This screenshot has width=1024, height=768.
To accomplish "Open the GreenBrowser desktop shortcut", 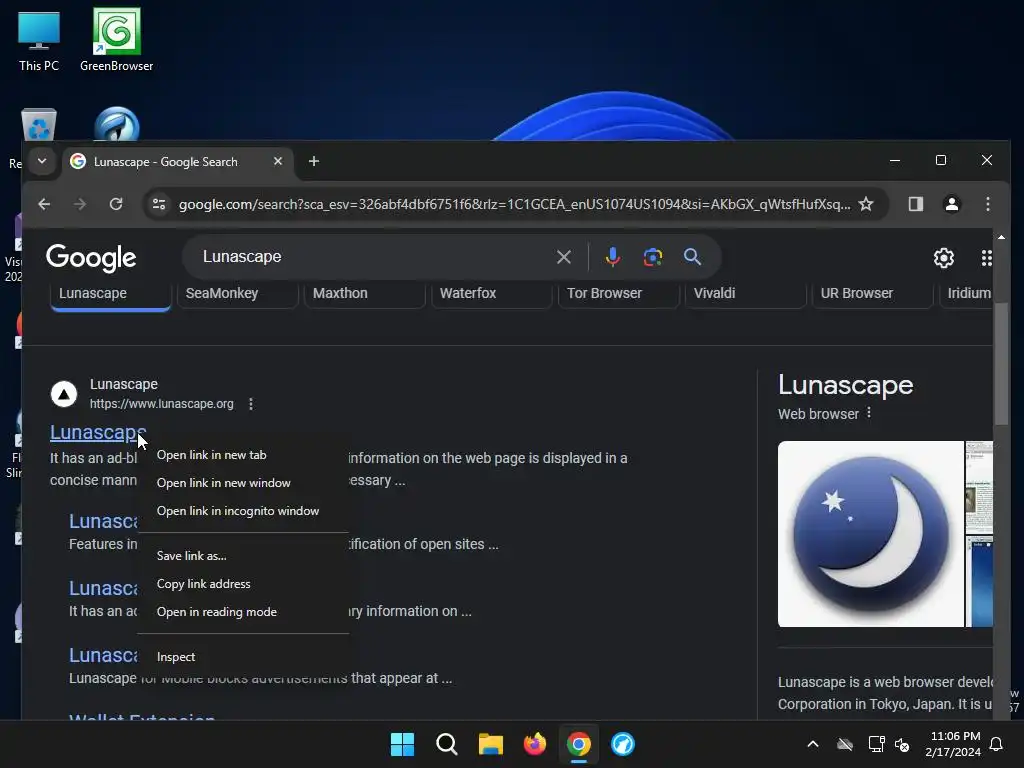I will (x=116, y=40).
